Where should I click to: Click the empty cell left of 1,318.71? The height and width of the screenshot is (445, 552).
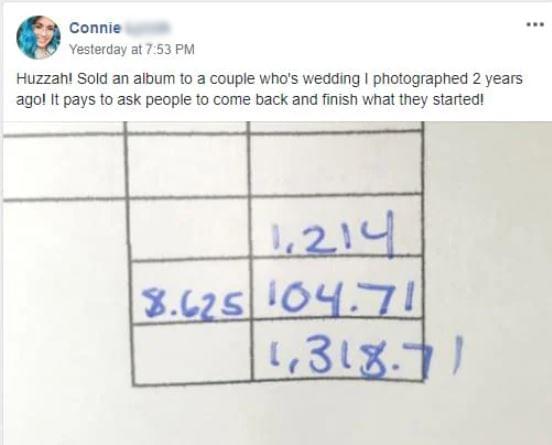click(x=192, y=353)
